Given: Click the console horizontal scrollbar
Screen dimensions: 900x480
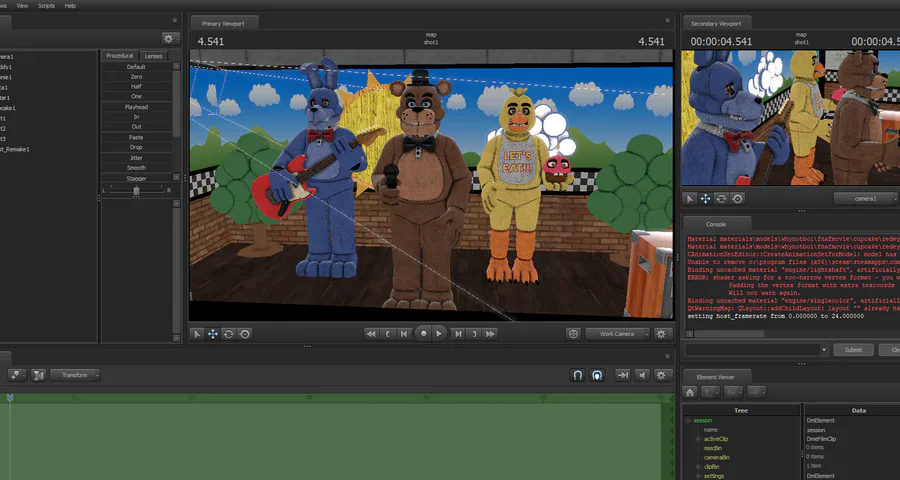Looking at the screenshot, I should [x=729, y=334].
